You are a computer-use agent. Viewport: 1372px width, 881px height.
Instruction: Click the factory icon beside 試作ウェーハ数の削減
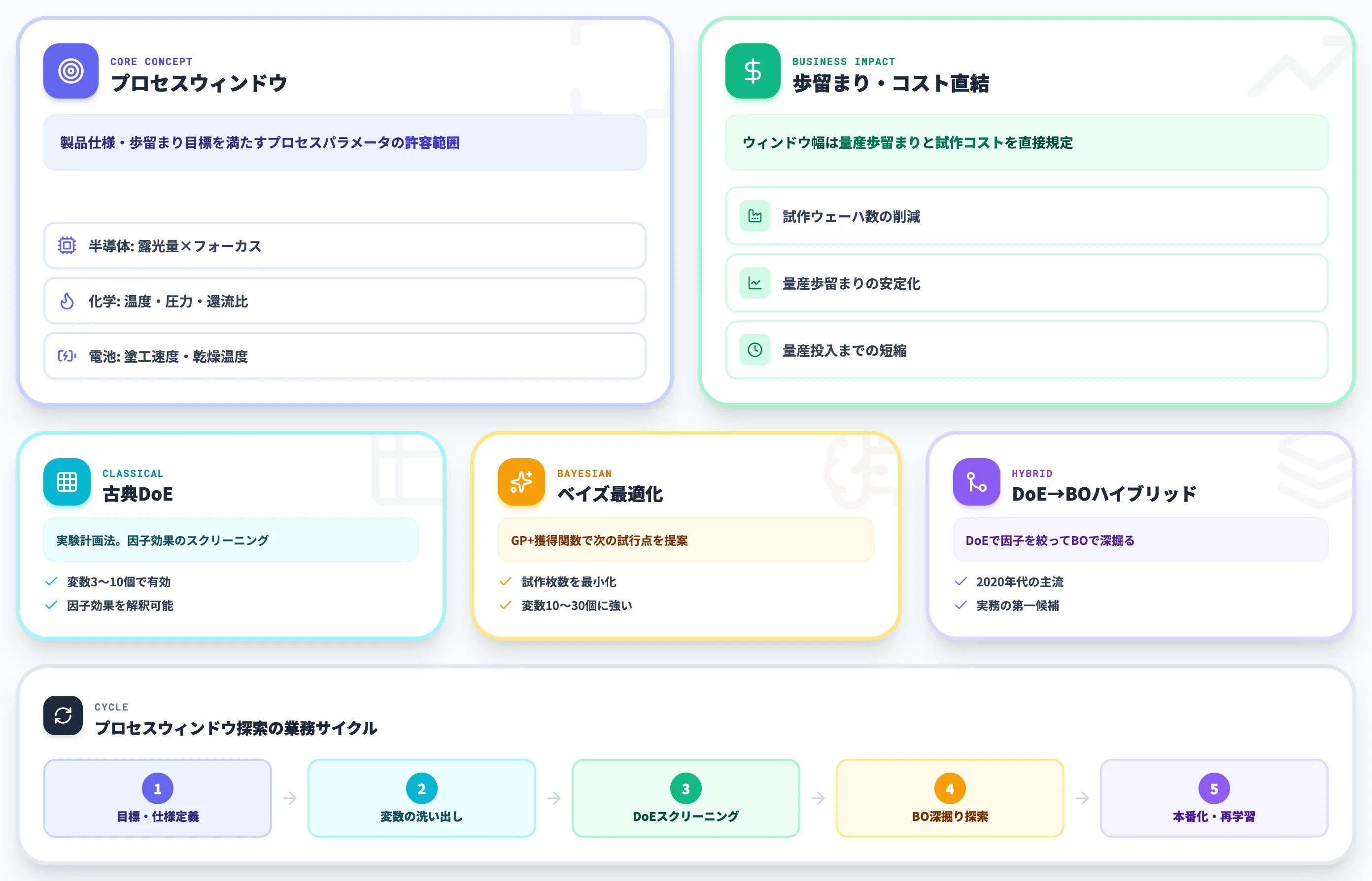point(755,216)
